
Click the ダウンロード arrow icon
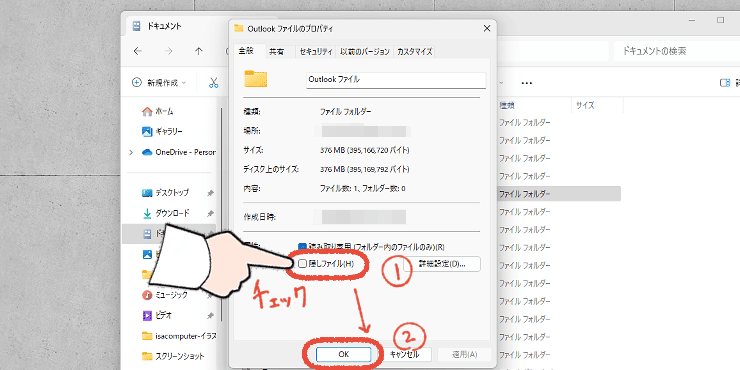[147, 213]
